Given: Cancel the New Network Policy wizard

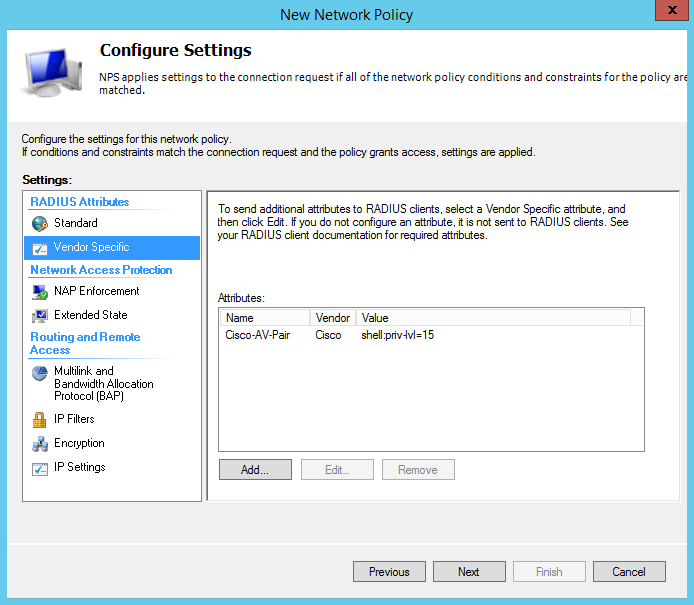Looking at the screenshot, I should point(629,572).
